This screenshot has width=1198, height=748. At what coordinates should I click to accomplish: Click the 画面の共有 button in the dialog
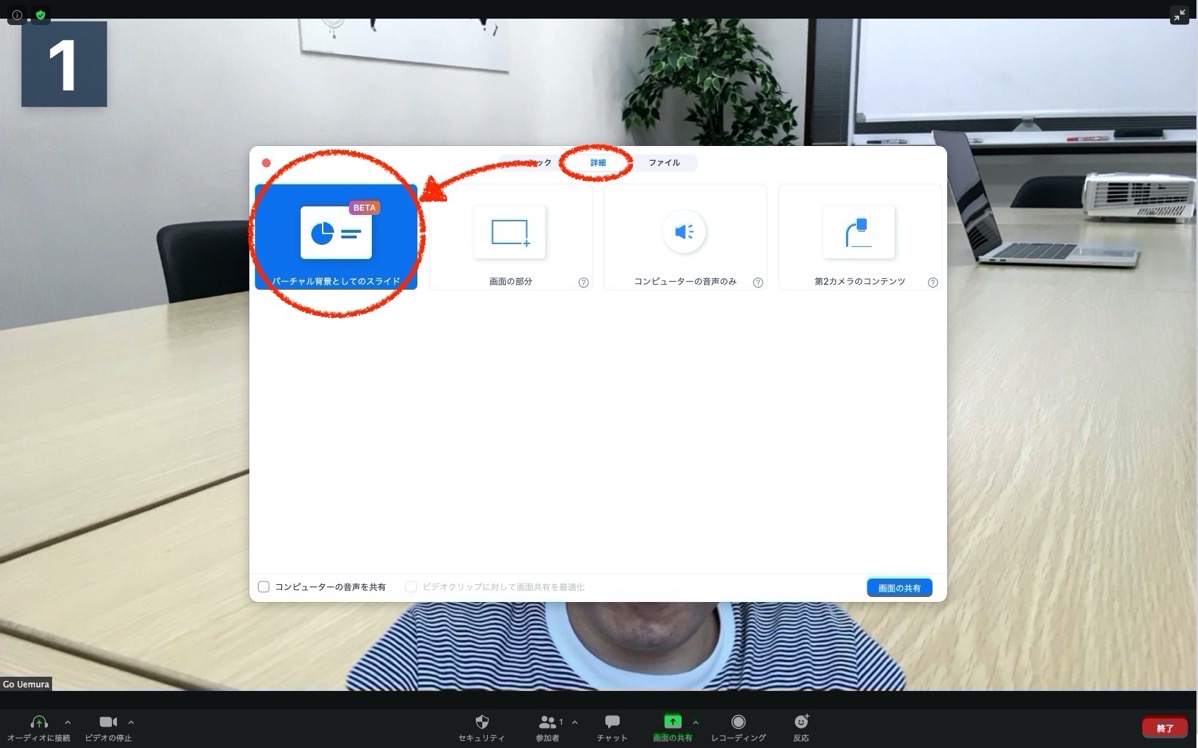coord(899,588)
